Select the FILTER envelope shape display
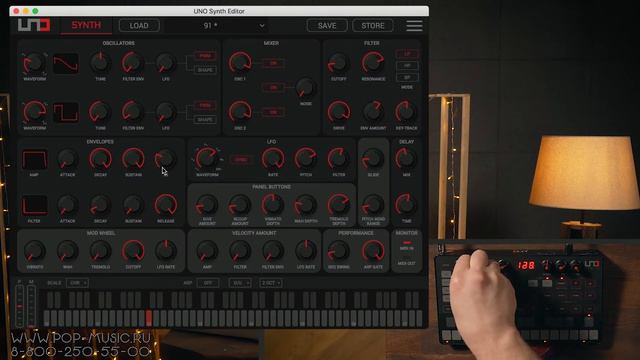The width and height of the screenshot is (640, 360). pyautogui.click(x=34, y=205)
